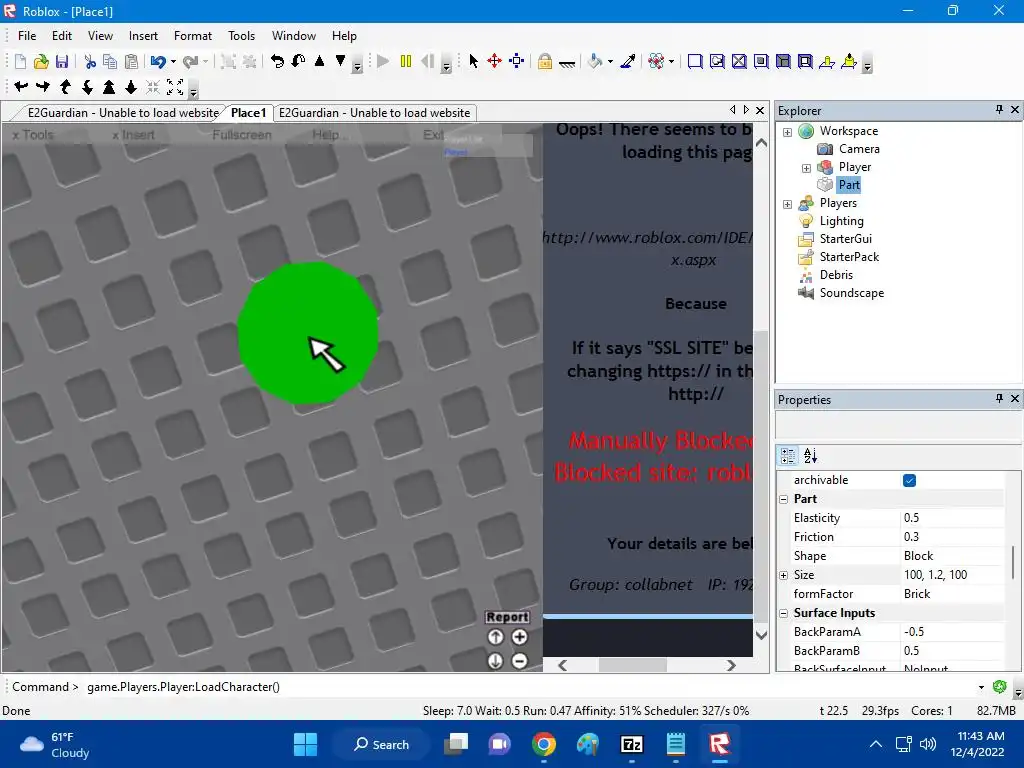The height and width of the screenshot is (768, 1024).
Task: Click the Command bar input field
Action: coord(529,687)
